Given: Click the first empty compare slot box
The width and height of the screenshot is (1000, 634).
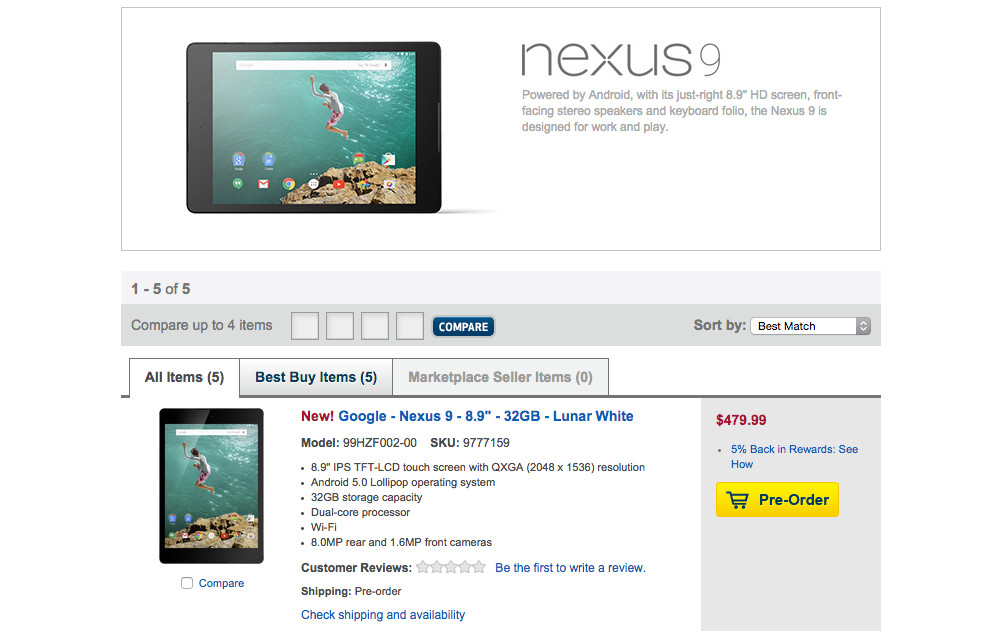Looking at the screenshot, I should click(x=305, y=326).
